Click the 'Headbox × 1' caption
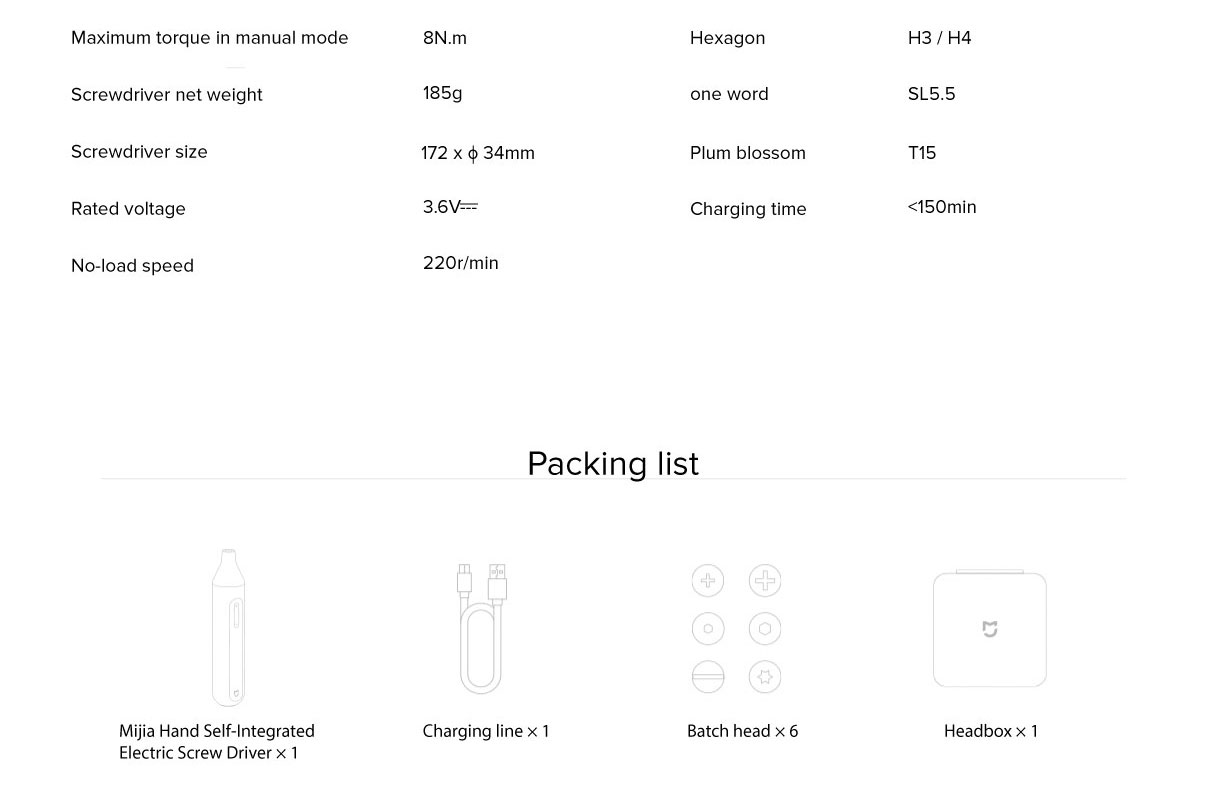The height and width of the screenshot is (793, 1226). tap(990, 731)
